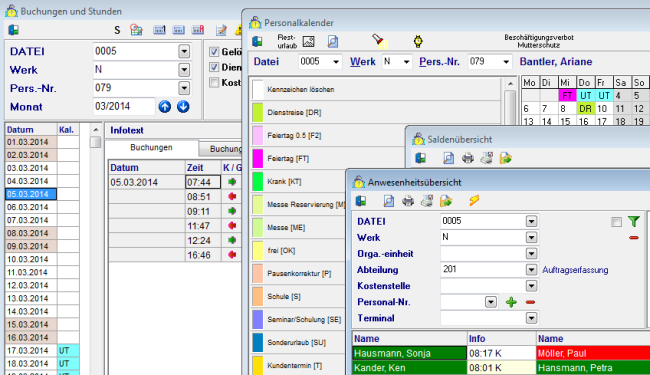The width and height of the screenshot is (650, 375).
Task: Open Werk dropdown in Buchungen und Stunden
Action: 184,70
